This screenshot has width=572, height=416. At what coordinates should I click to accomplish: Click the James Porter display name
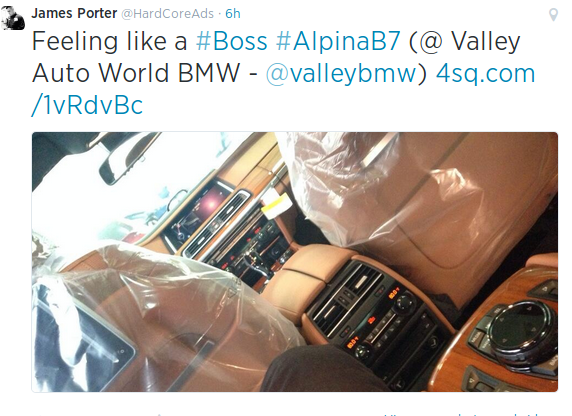(x=74, y=13)
